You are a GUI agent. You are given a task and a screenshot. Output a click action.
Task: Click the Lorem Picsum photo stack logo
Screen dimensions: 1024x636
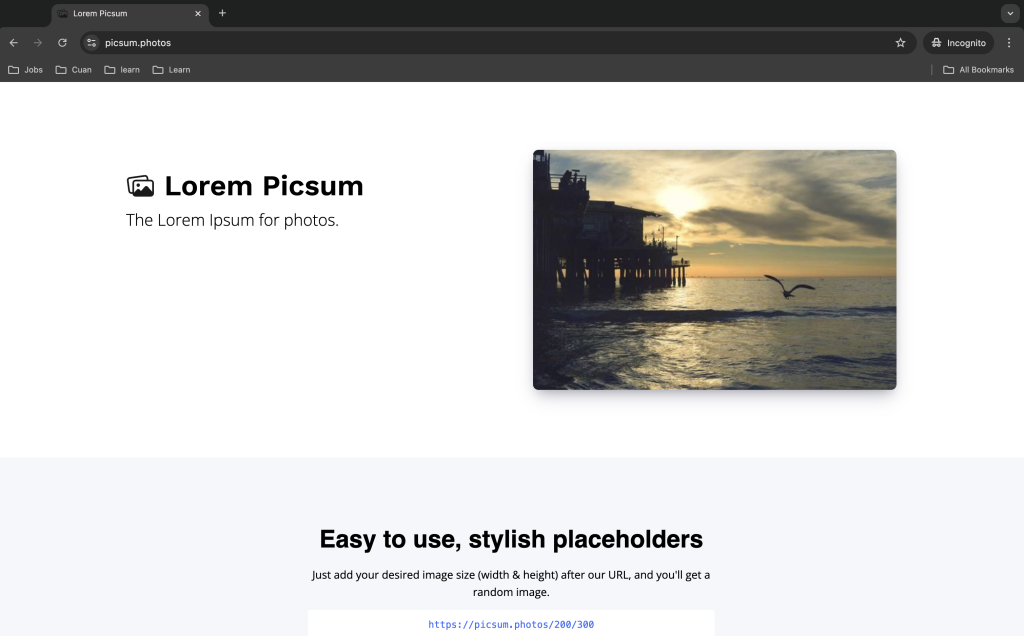click(x=140, y=186)
